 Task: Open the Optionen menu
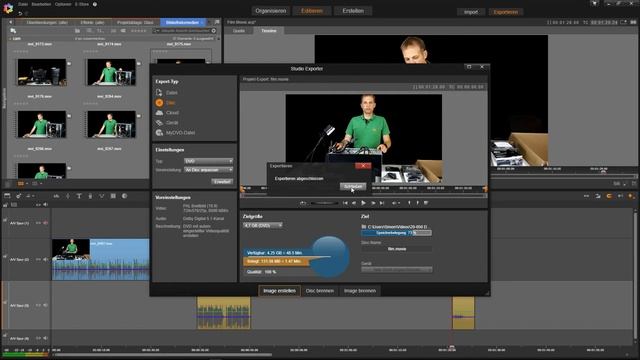(x=63, y=4)
